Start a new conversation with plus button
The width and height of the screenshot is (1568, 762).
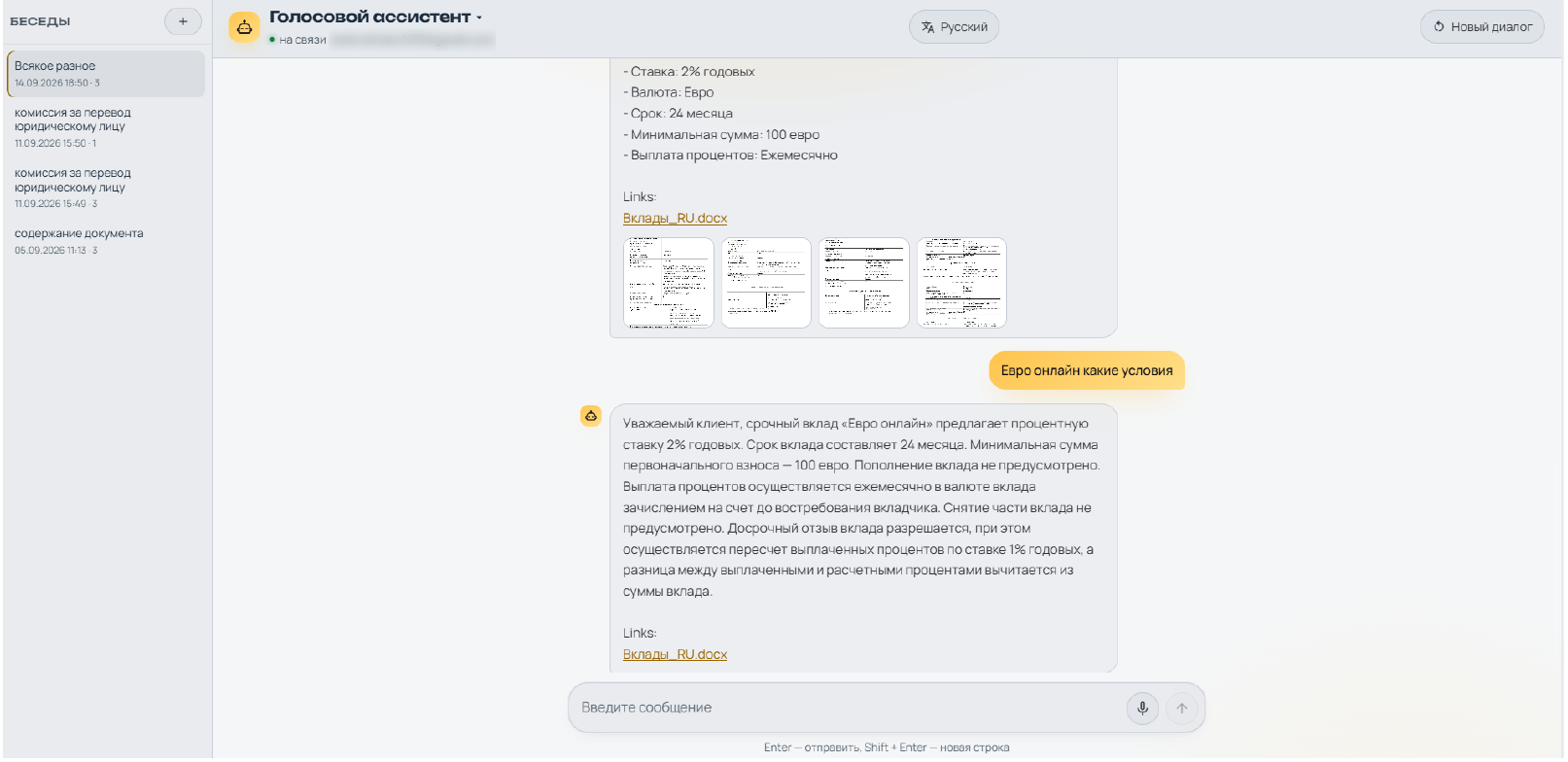183,21
